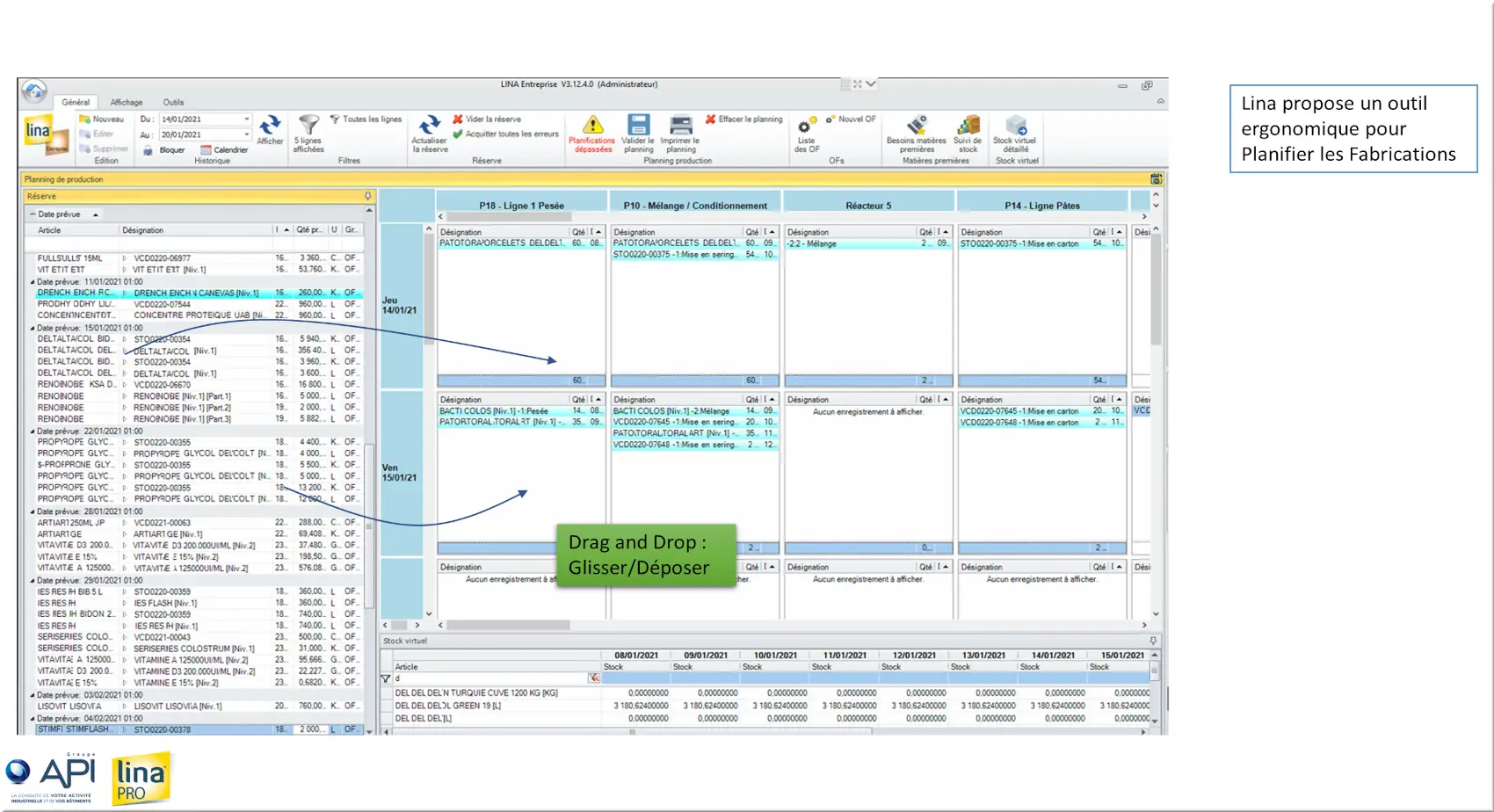Clear the Article filter in Stock virtuel
Screen dimensions: 1494x812
(594, 678)
